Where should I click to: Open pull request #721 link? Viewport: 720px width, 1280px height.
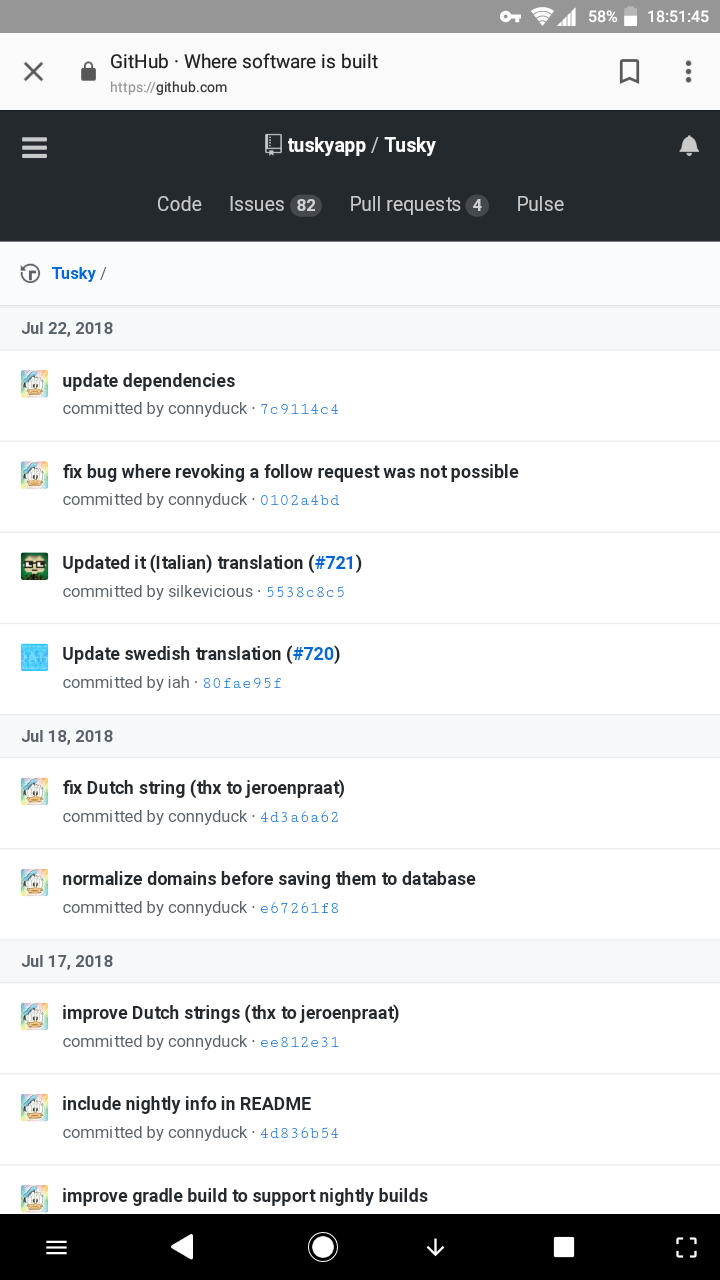pos(335,563)
